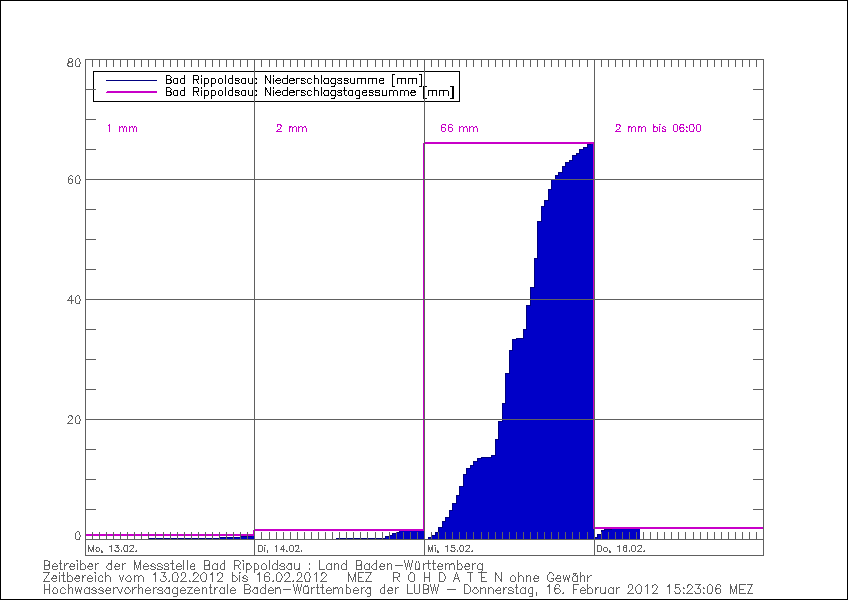Click the '66 mm' daily total label

tap(459, 128)
